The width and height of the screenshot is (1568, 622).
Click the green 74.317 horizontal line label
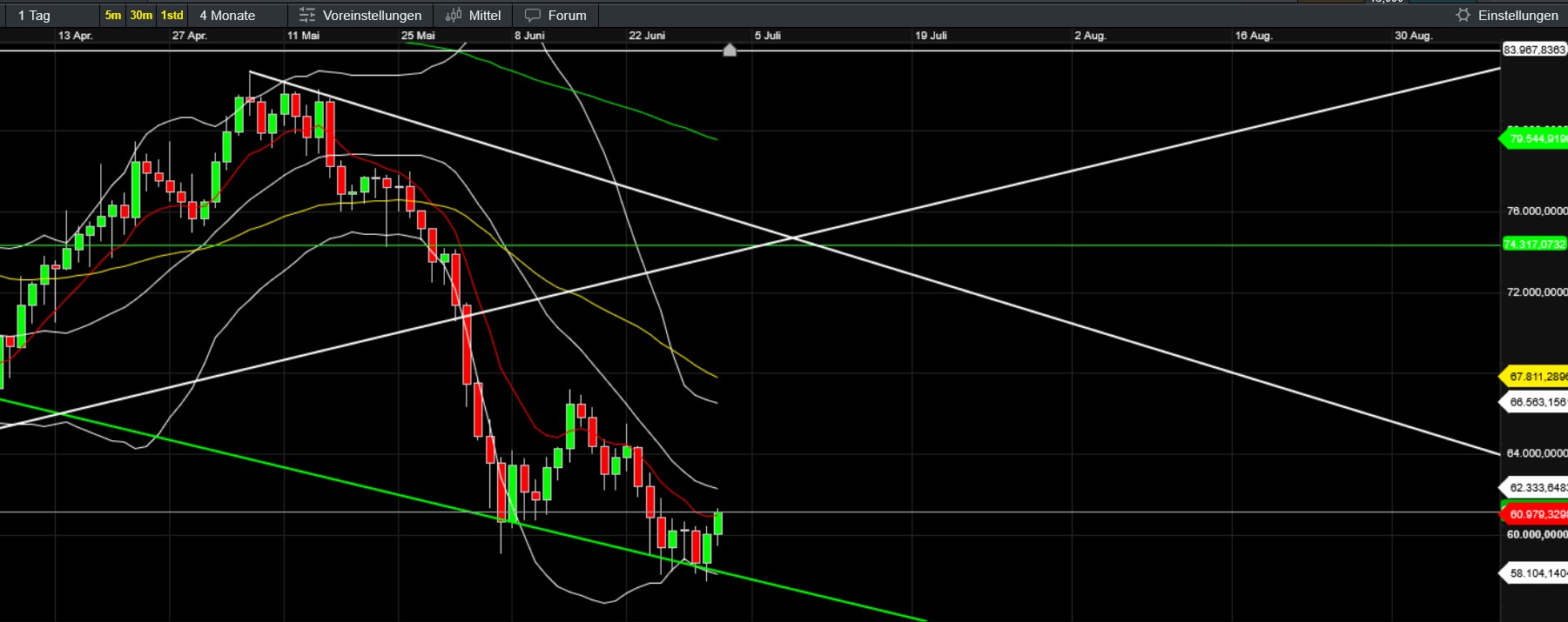[x=1535, y=244]
